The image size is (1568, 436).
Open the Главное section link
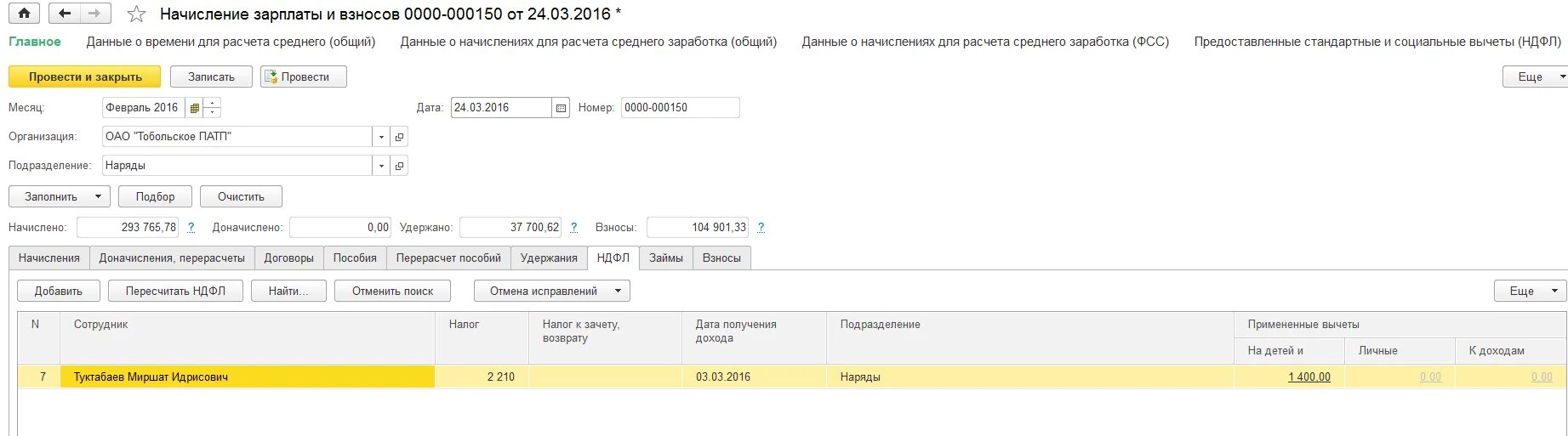point(35,42)
